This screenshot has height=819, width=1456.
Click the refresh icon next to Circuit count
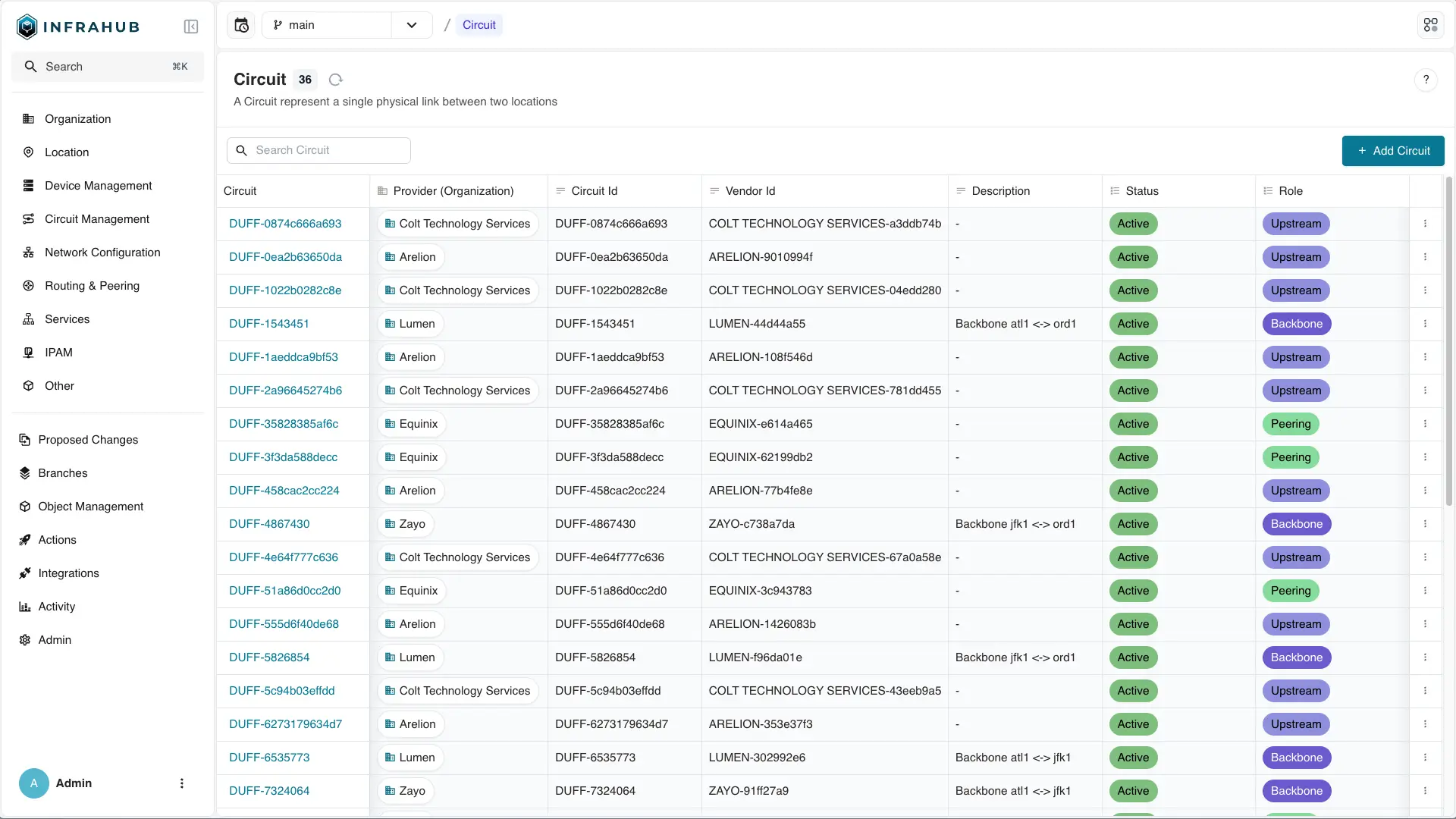click(x=336, y=80)
